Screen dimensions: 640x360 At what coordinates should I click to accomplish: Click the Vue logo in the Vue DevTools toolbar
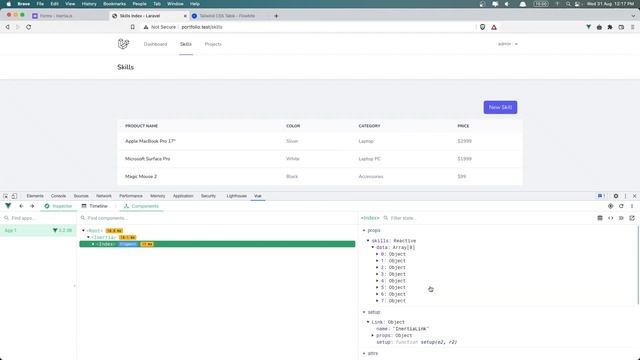[x=8, y=206]
